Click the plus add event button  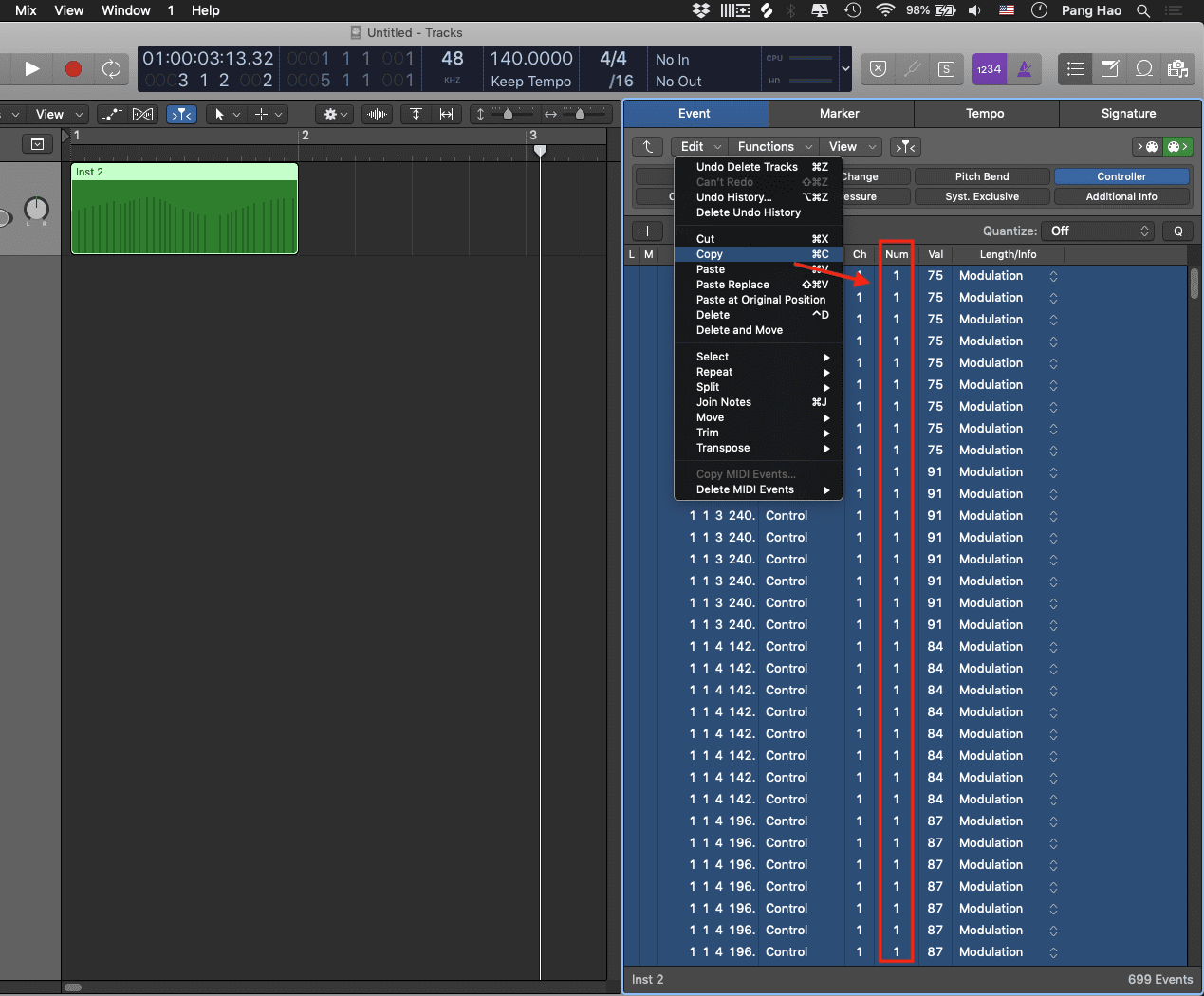point(647,231)
